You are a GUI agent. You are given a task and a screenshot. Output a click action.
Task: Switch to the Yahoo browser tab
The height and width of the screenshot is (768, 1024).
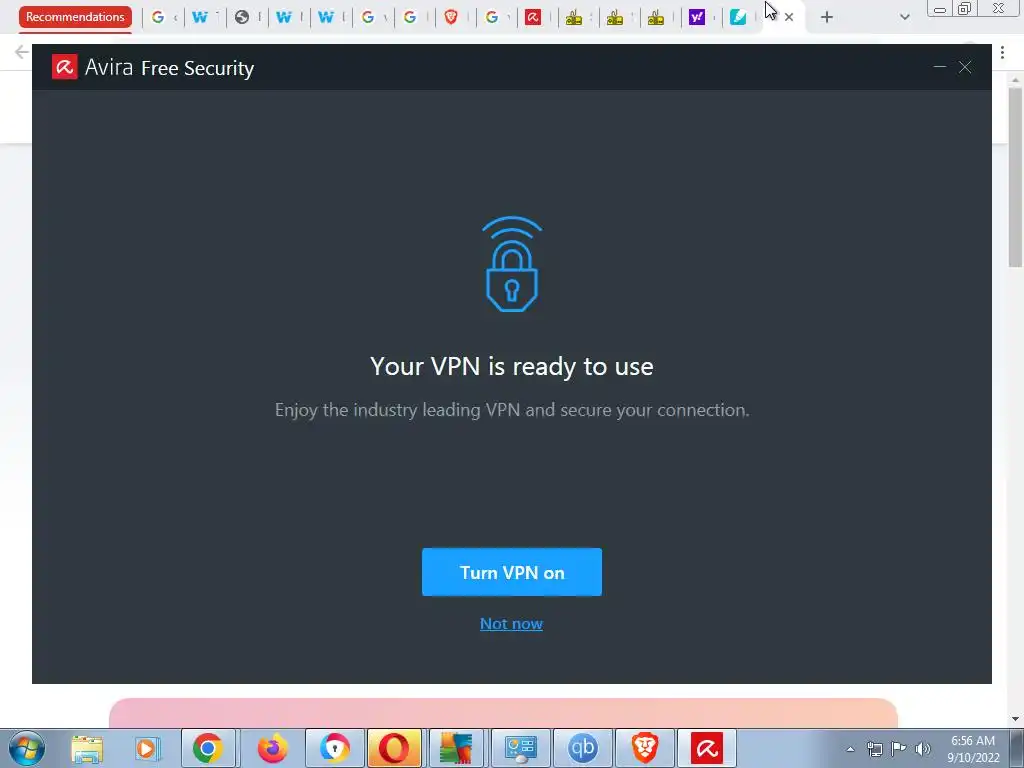697,17
